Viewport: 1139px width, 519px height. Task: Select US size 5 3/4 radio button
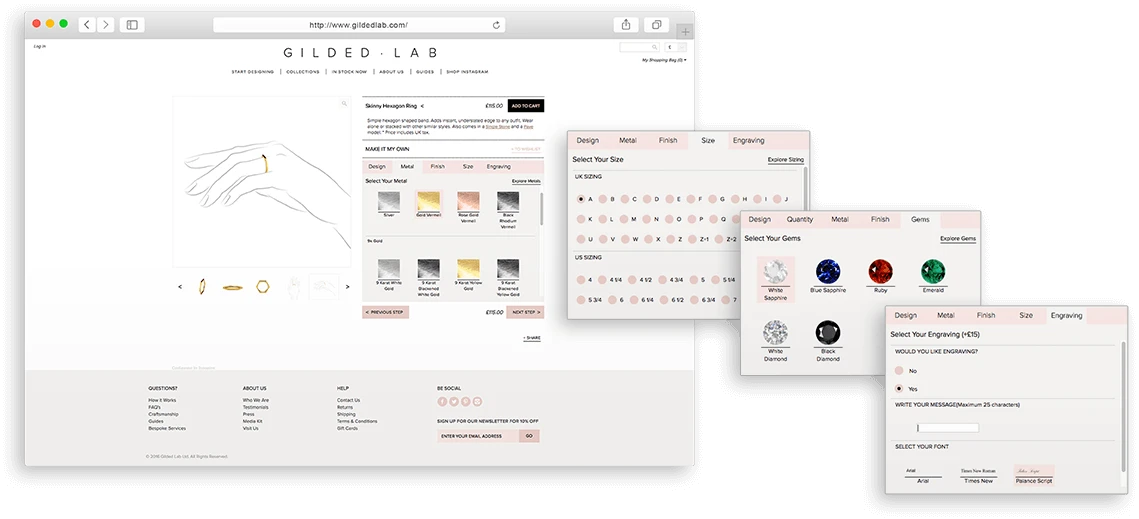pos(580,299)
